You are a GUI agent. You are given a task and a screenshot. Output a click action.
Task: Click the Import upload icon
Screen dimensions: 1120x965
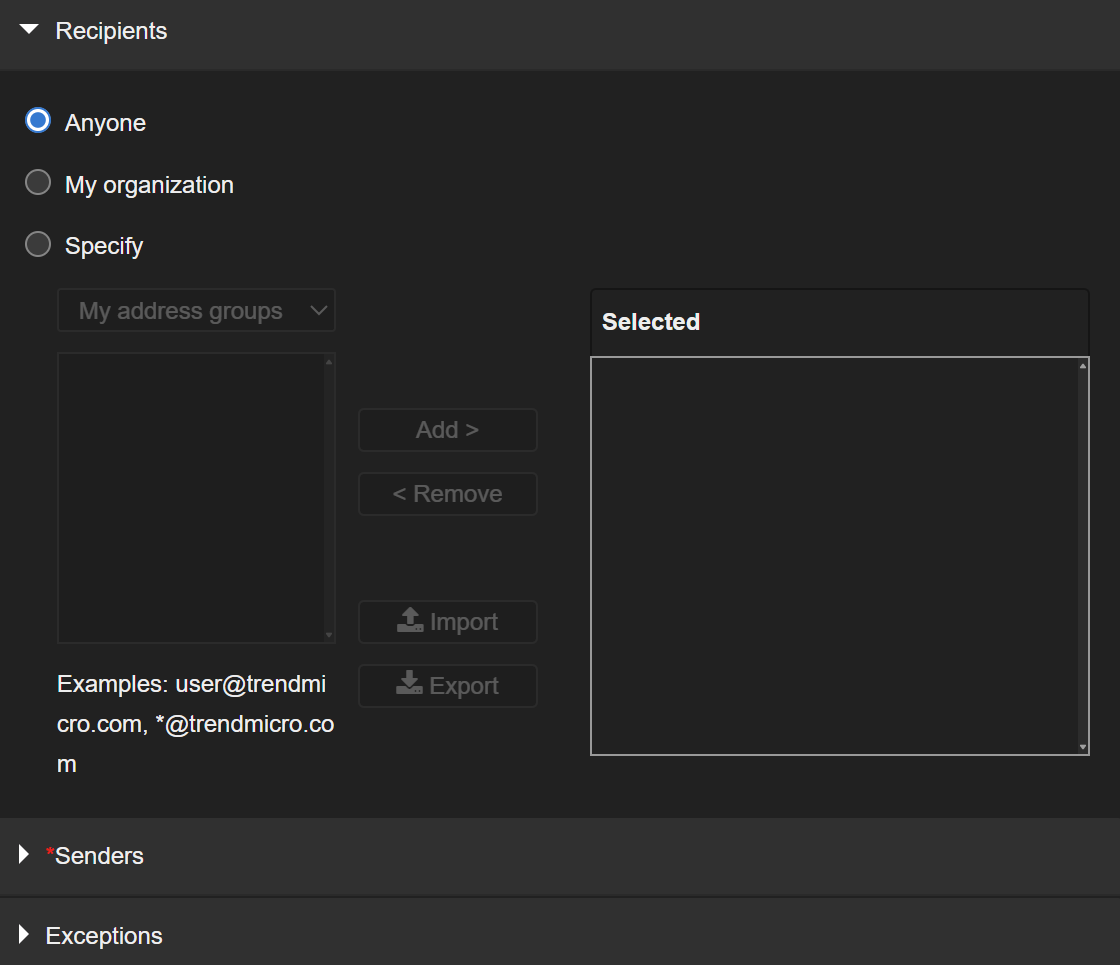click(410, 622)
